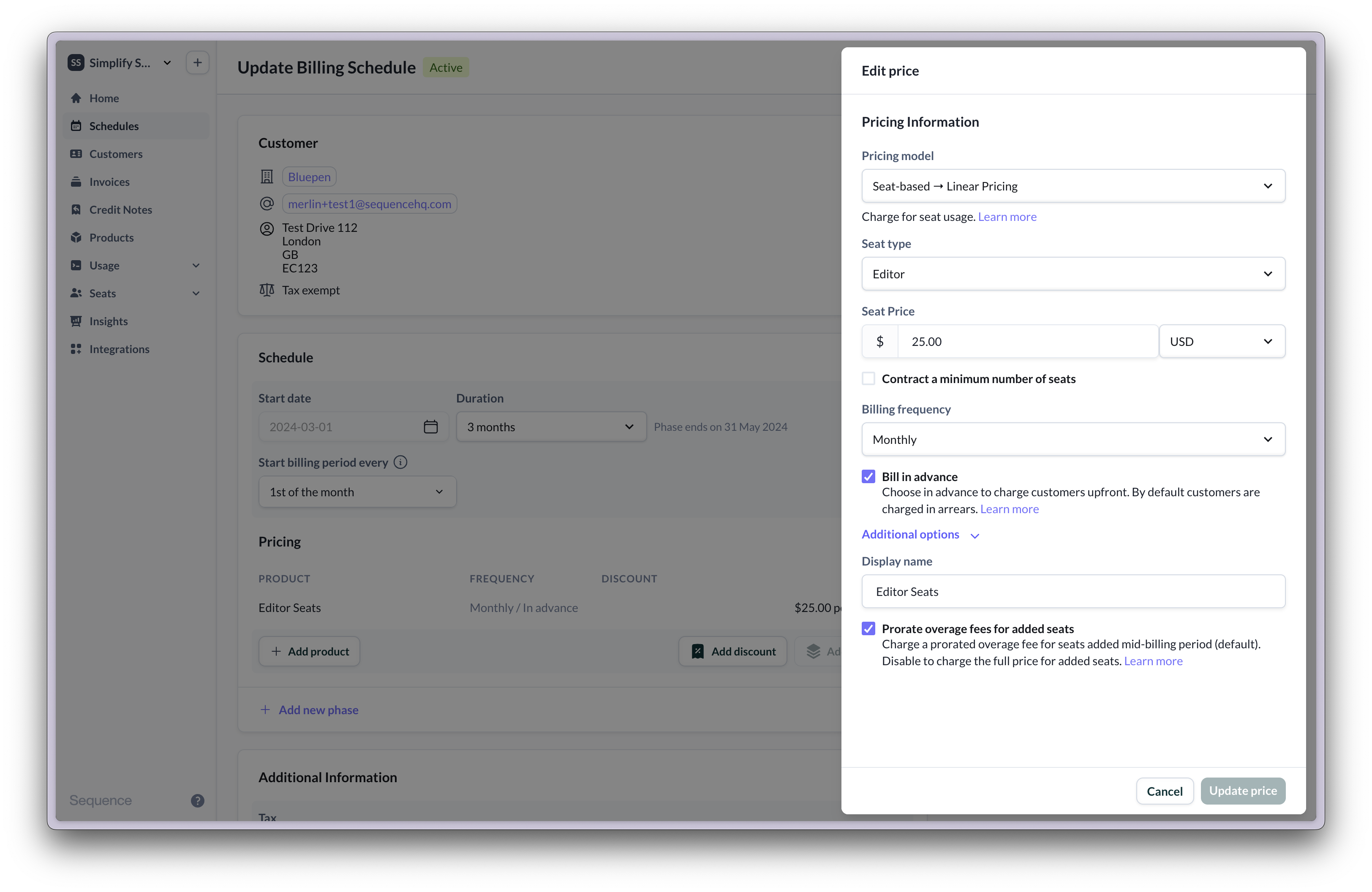The image size is (1372, 892).
Task: Open Schedules from the sidebar
Action: click(114, 125)
